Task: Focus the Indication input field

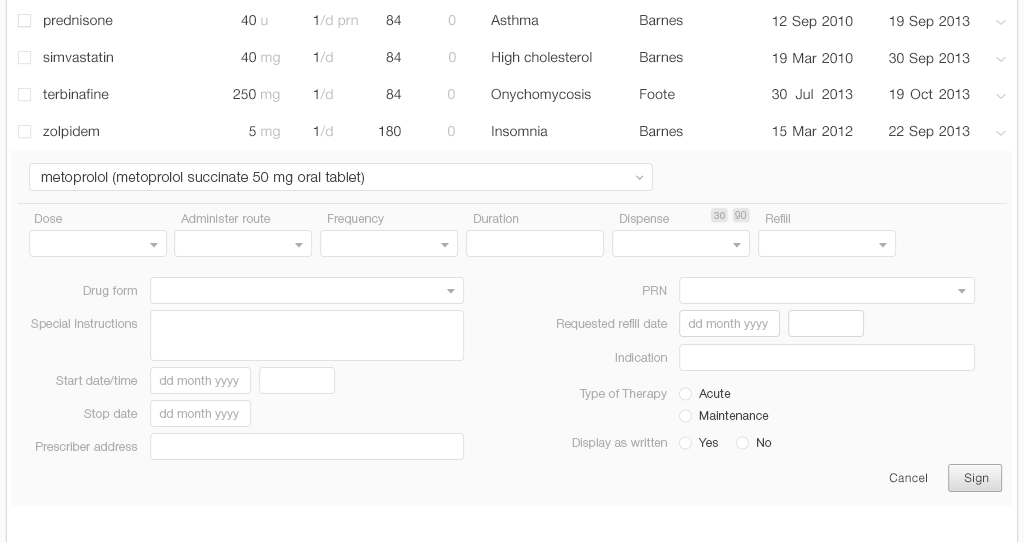Action: pyautogui.click(x=826, y=358)
